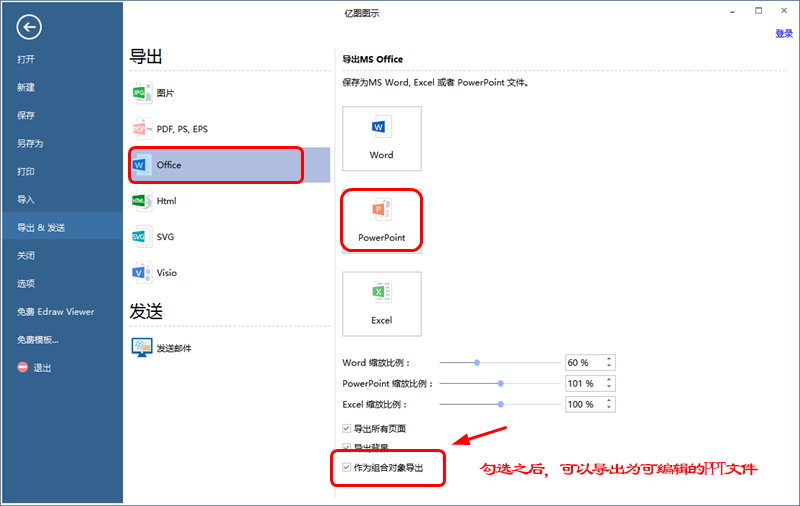Screen dimensions: 800x506
Task: Export diagram using the Excel button
Action: pos(382,304)
